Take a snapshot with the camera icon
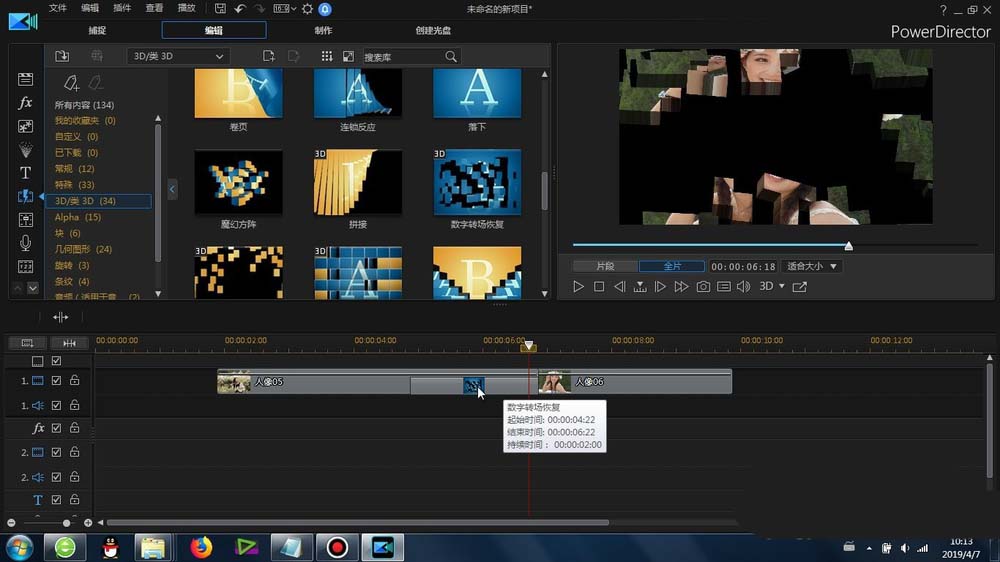The height and width of the screenshot is (562, 1000). click(703, 287)
